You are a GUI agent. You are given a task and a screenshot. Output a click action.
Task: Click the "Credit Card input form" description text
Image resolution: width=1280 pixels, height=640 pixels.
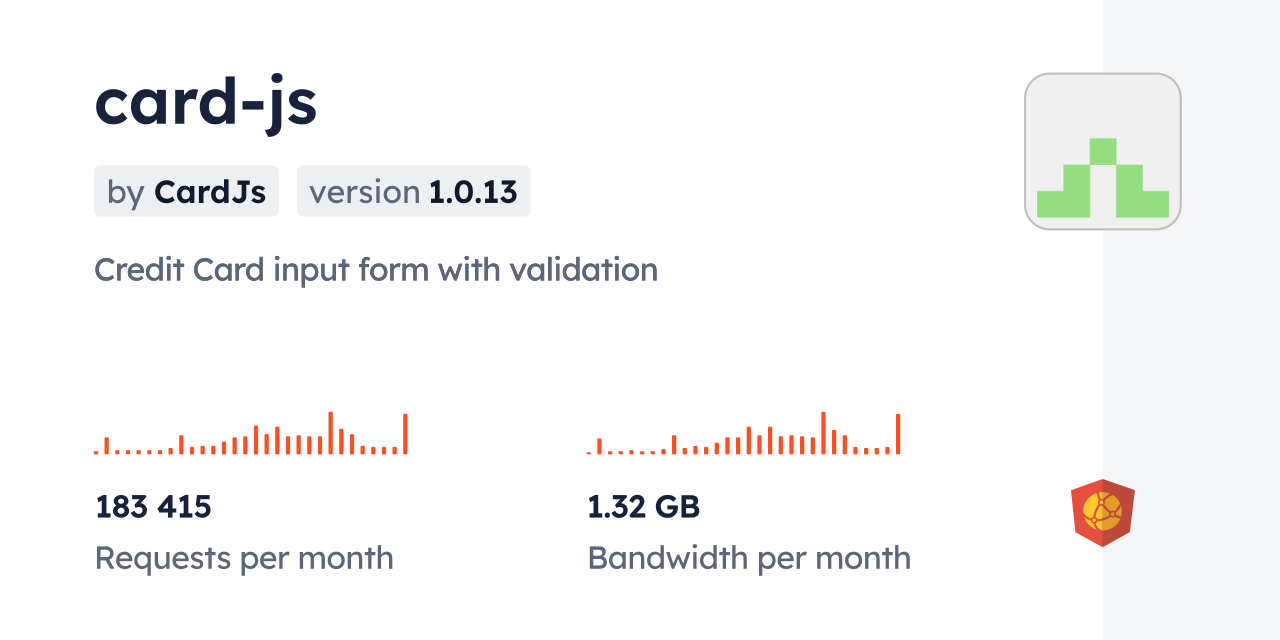[376, 269]
